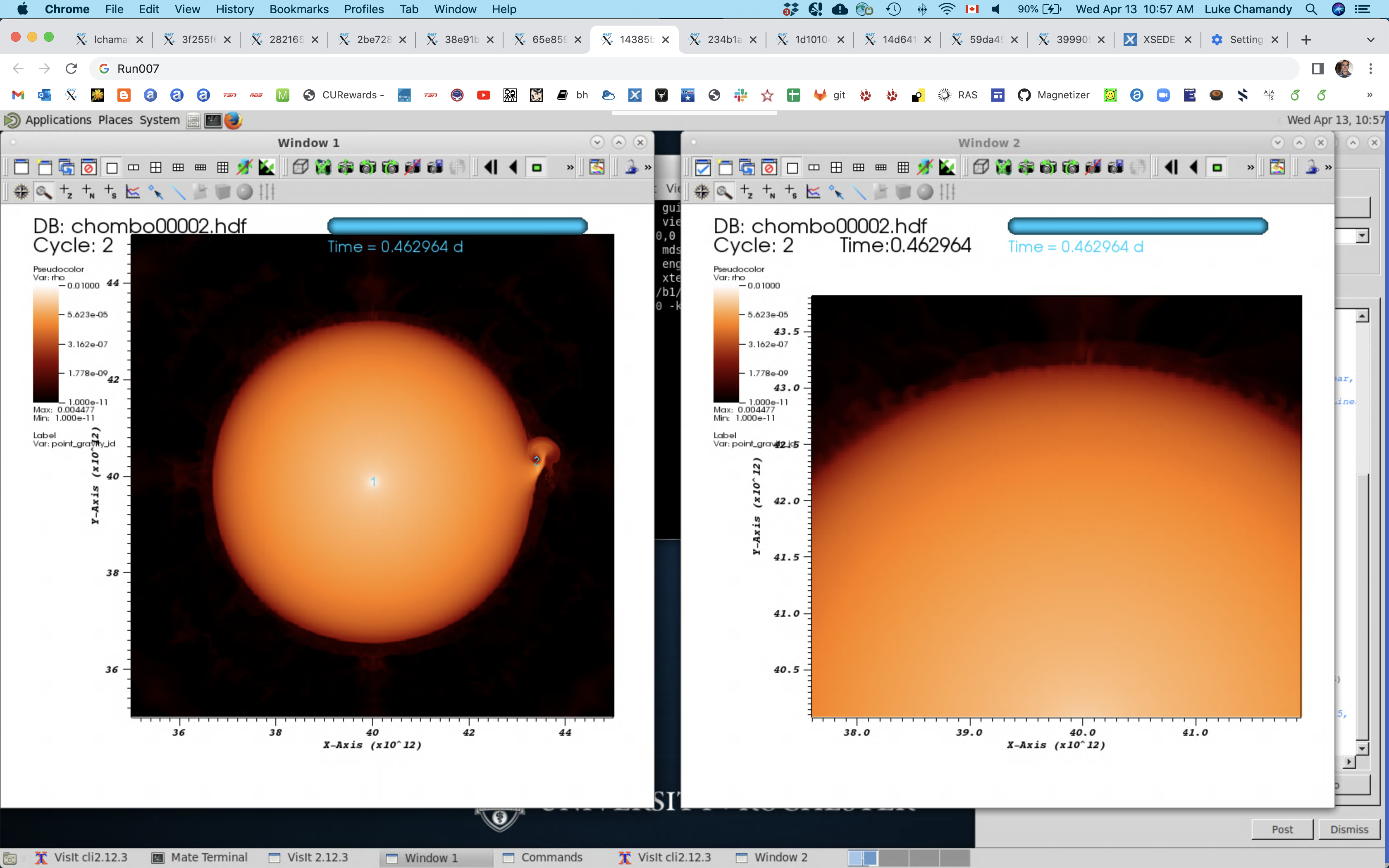Toggle spin mode in Window 1 toolbar
The image size is (1389, 868).
click(x=244, y=167)
